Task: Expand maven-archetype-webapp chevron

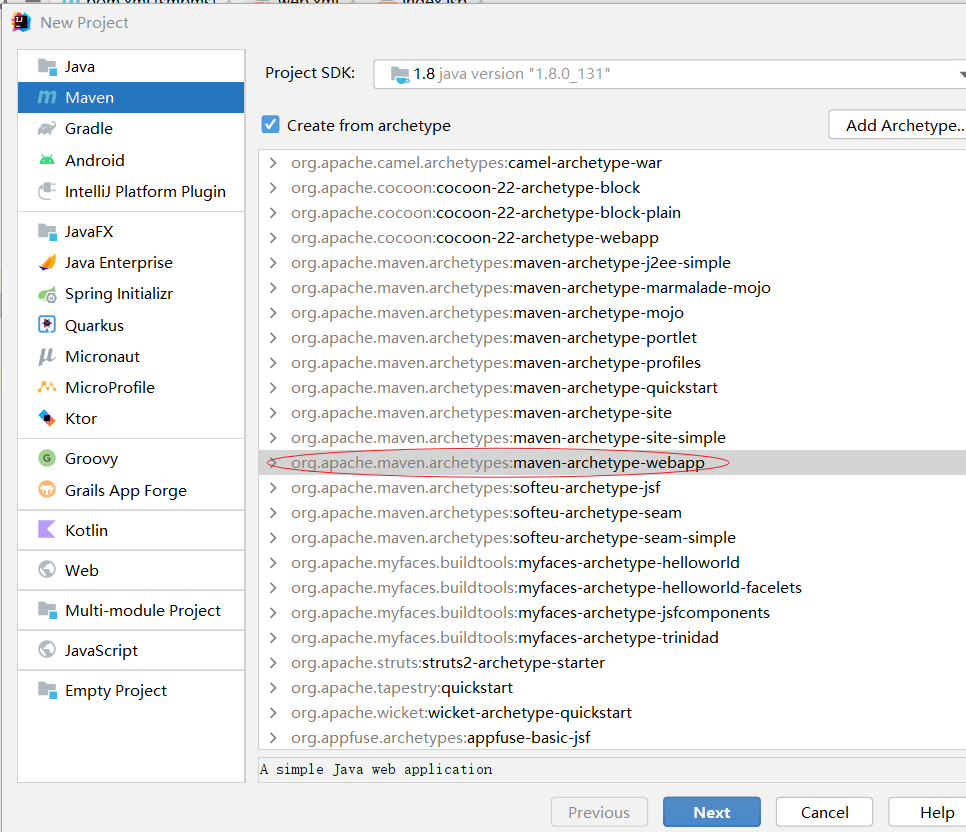Action: coord(273,462)
